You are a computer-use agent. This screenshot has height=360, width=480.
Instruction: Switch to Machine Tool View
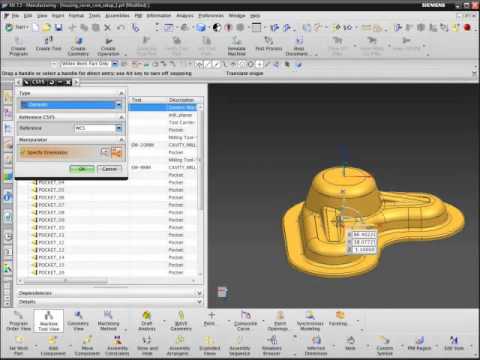point(49,320)
